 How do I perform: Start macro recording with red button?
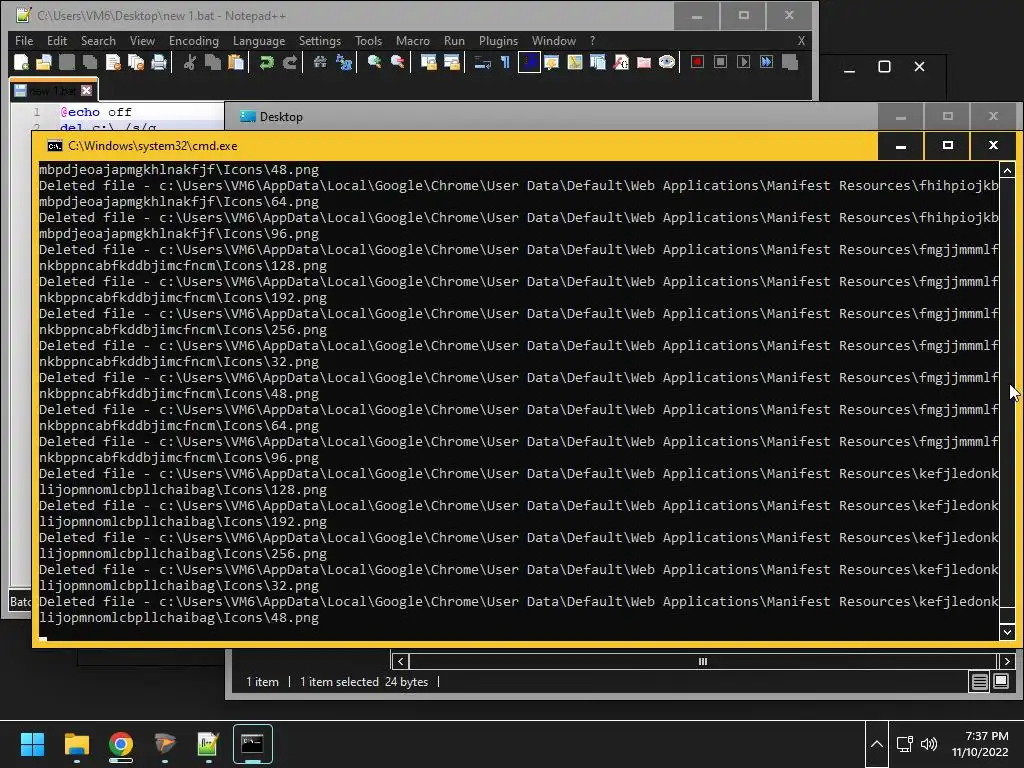click(697, 62)
